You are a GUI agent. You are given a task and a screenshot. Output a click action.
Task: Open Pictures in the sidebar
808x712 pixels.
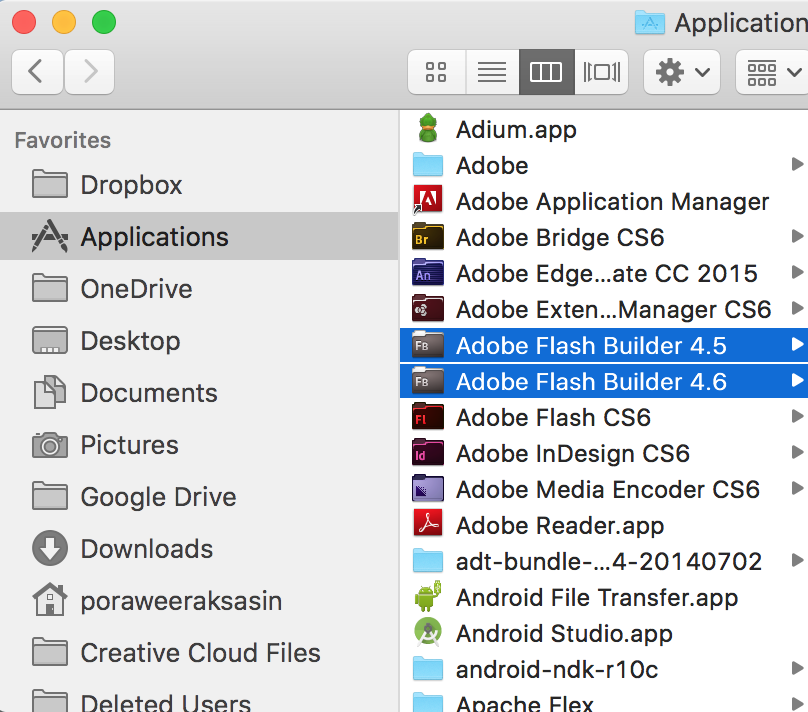pos(199,445)
